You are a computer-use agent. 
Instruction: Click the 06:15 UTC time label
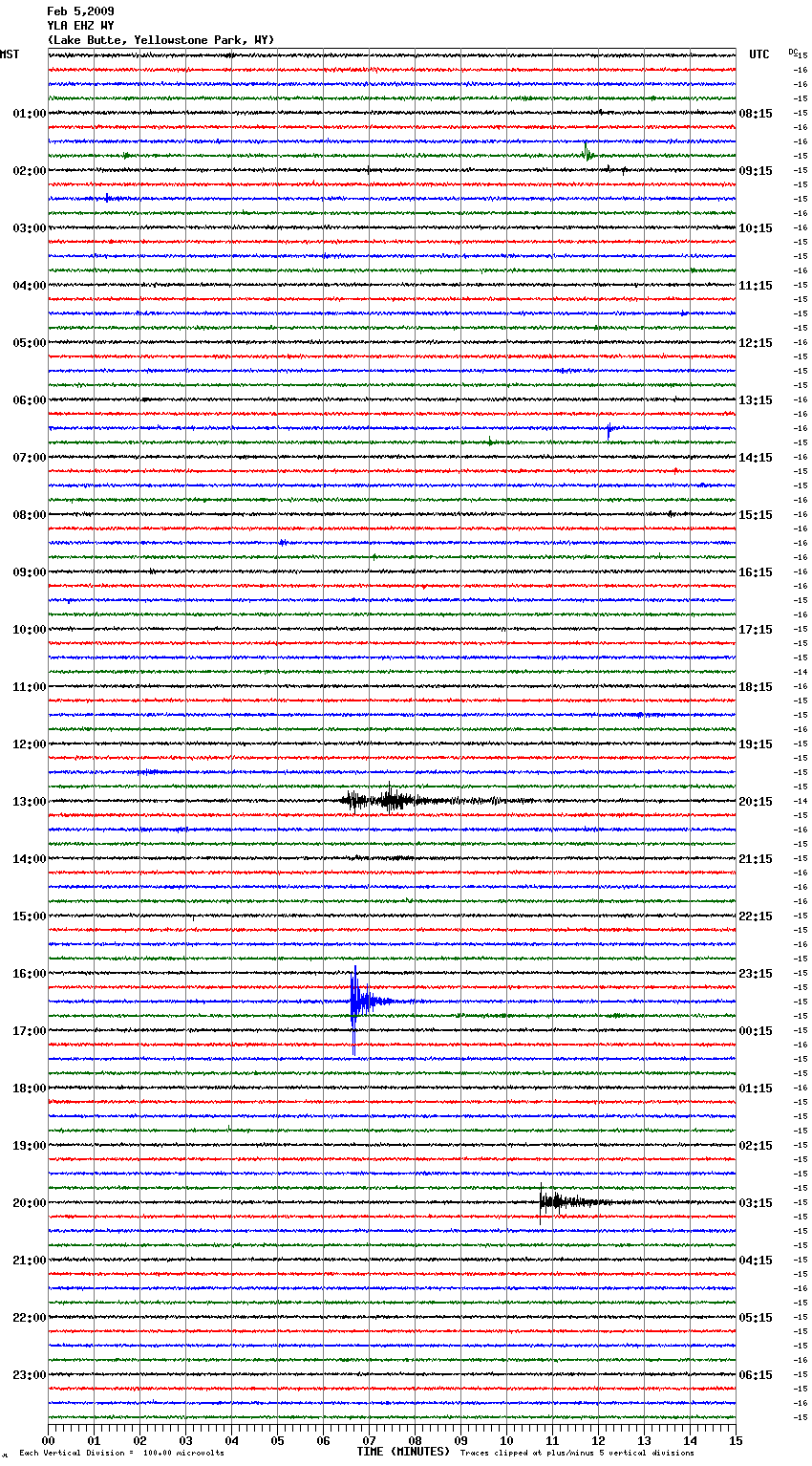[756, 1375]
